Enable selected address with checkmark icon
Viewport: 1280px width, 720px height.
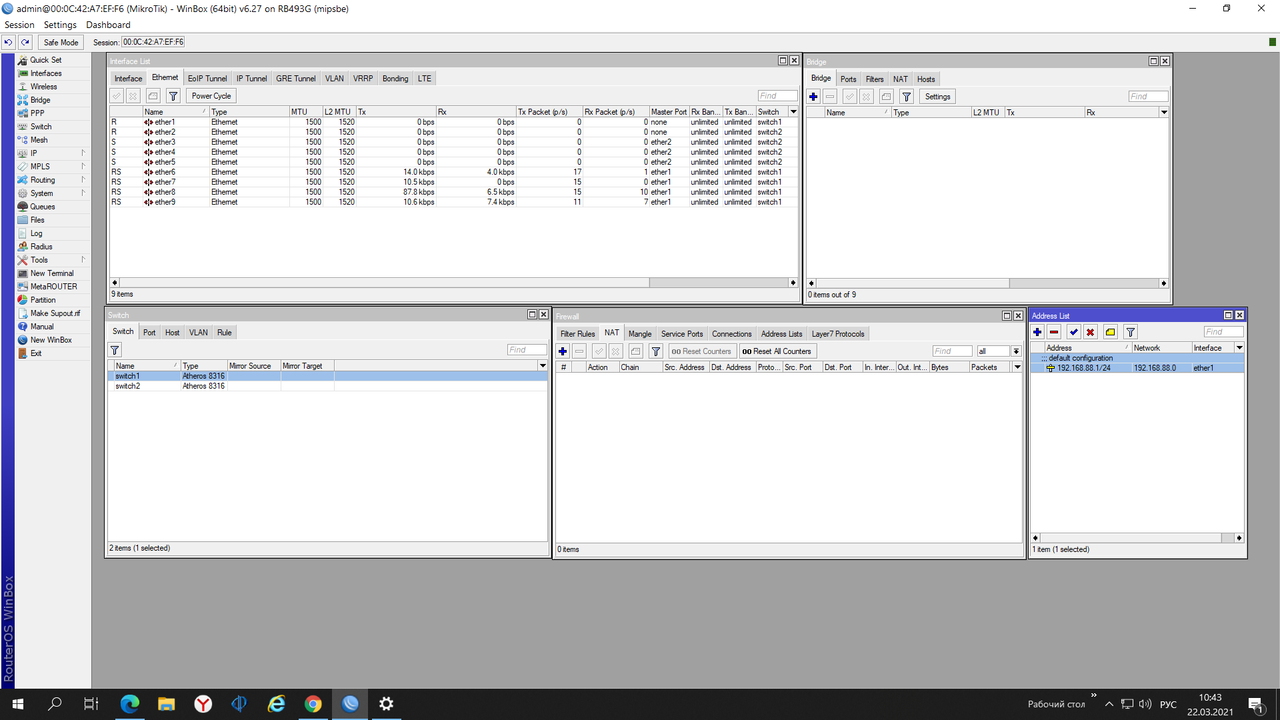(x=1074, y=332)
